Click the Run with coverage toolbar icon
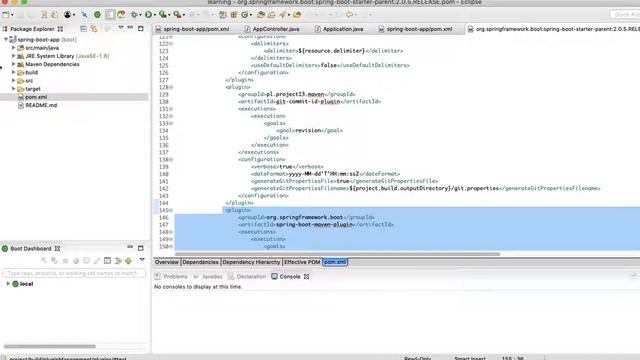 tap(162, 15)
